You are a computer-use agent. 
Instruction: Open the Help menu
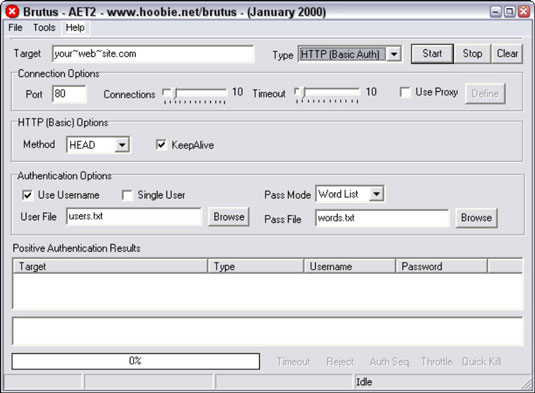75,28
